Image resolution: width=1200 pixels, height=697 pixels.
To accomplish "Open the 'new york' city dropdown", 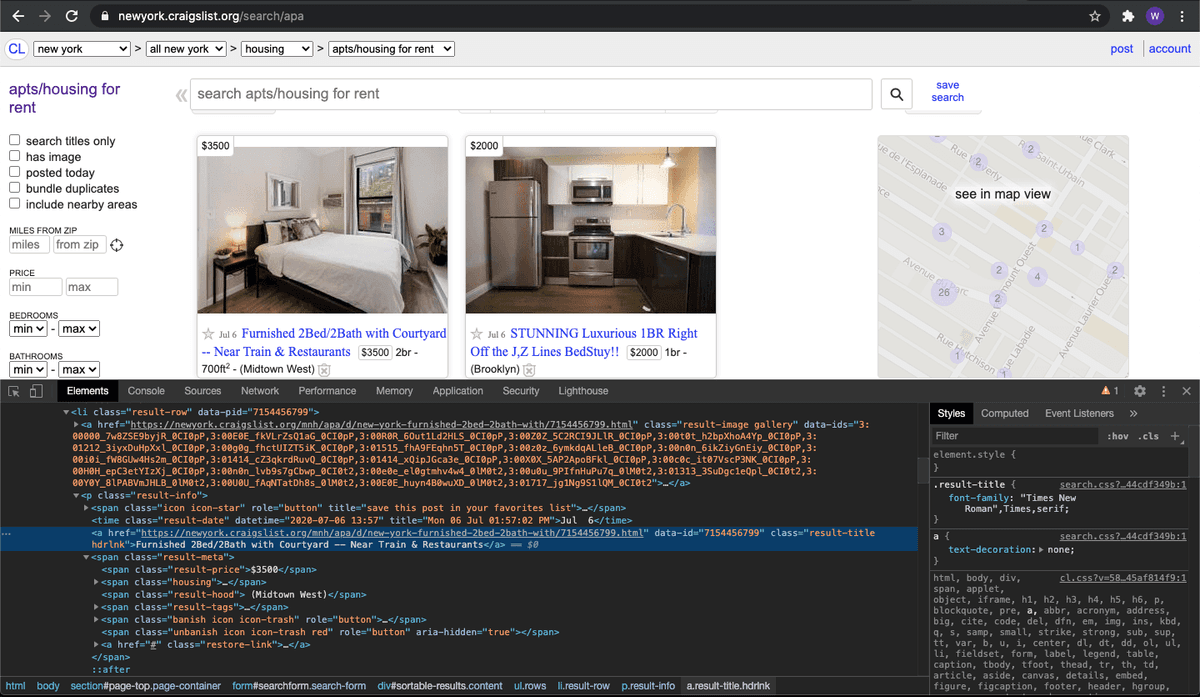I will [81, 49].
